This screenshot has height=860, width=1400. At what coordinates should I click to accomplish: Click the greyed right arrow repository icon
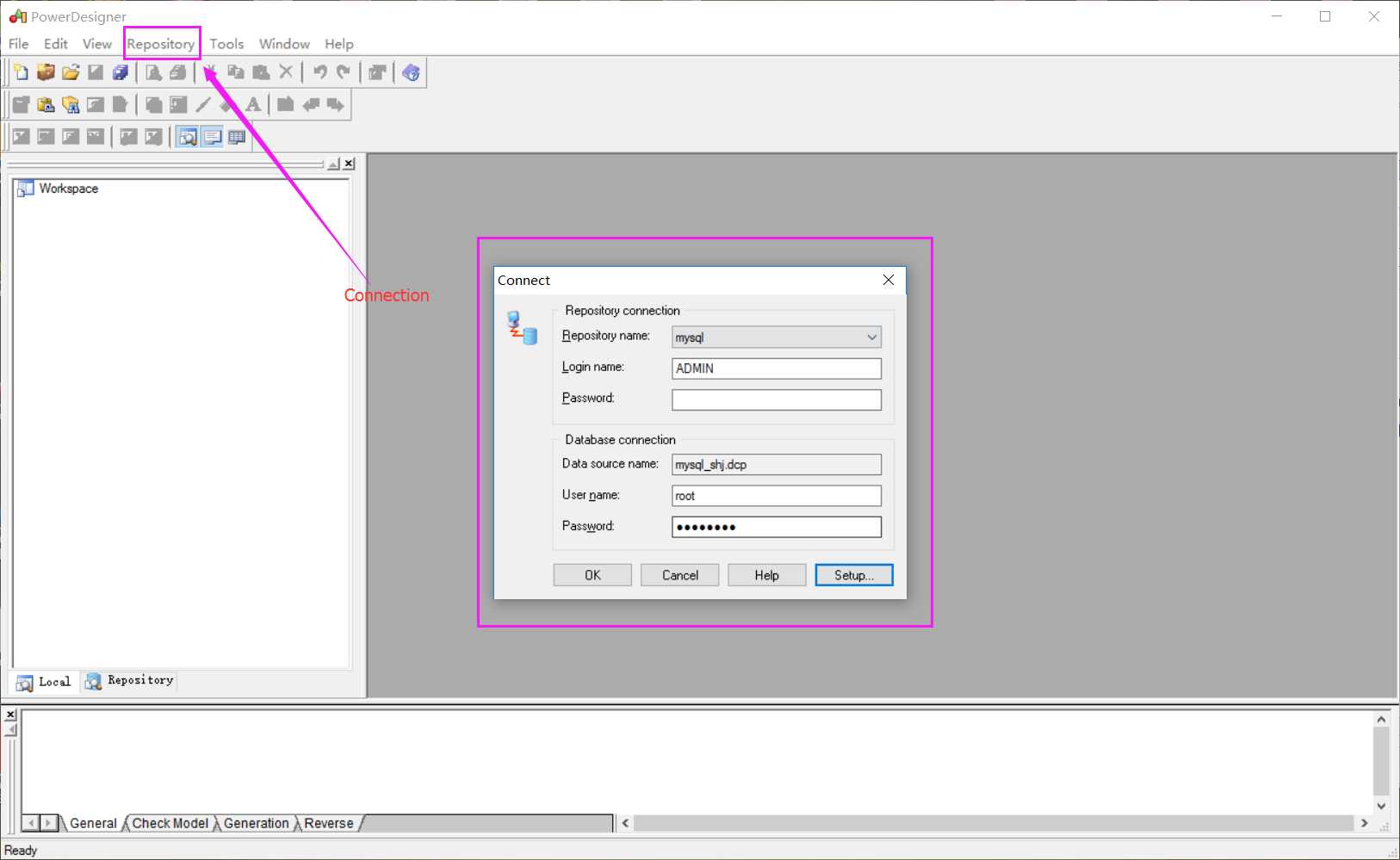(336, 105)
